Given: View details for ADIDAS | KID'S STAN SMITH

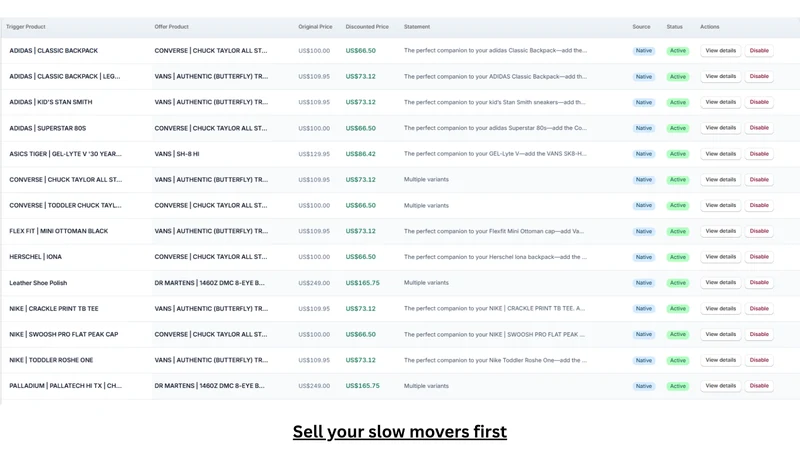Looking at the screenshot, I should pos(720,102).
